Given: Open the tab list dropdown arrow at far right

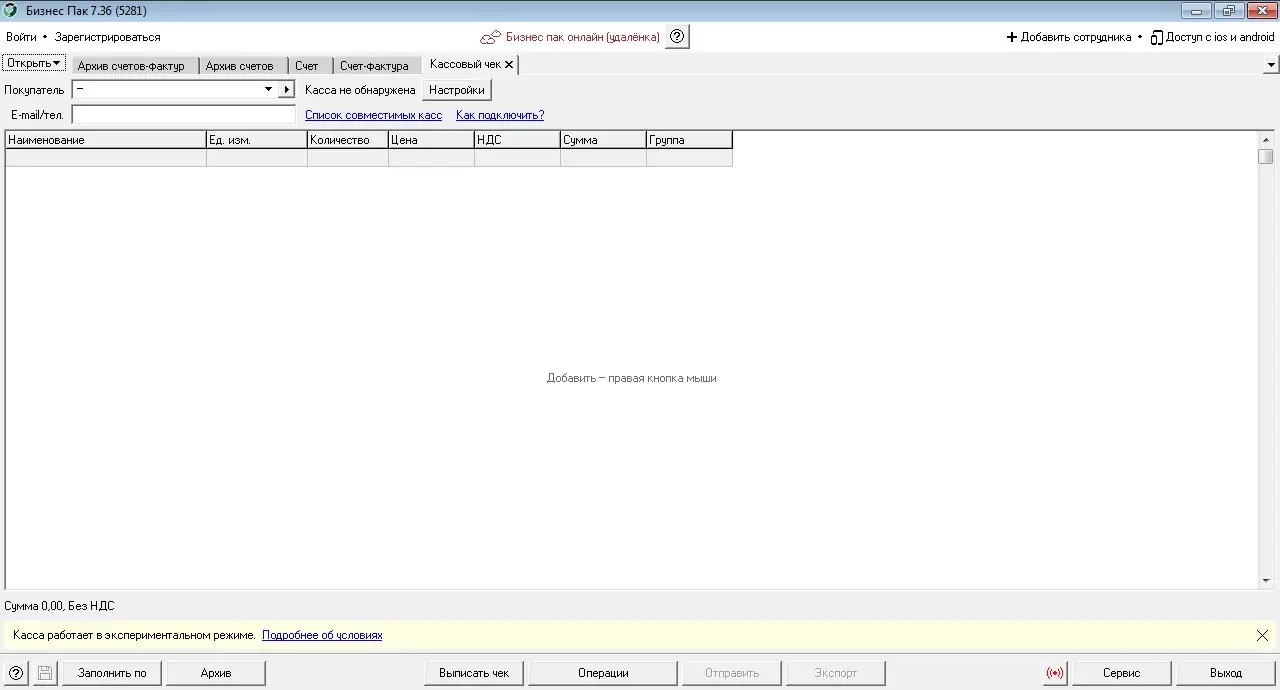Looking at the screenshot, I should [1271, 65].
